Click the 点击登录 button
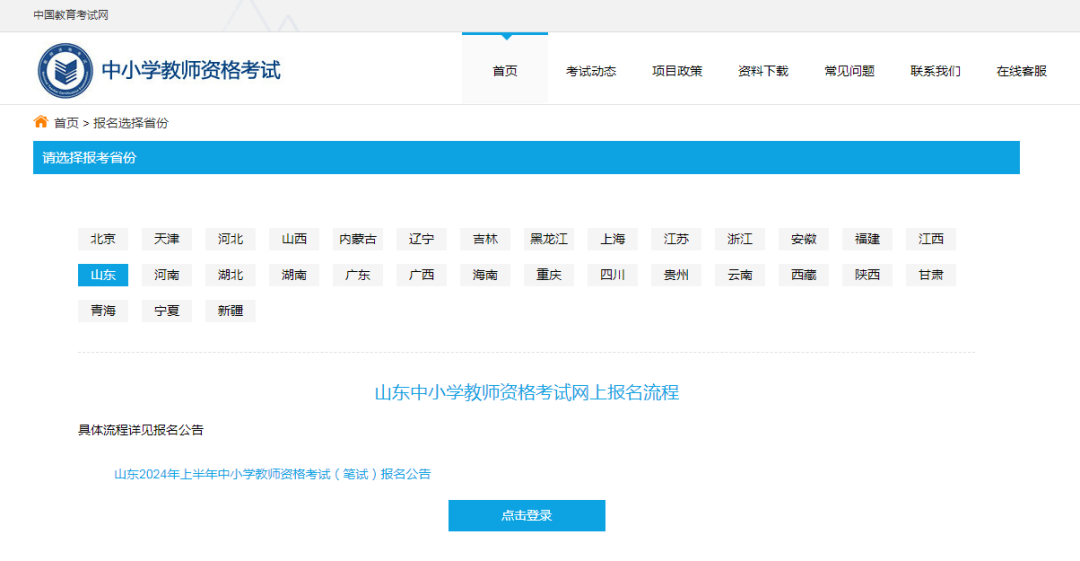1080x561 pixels. 526,515
